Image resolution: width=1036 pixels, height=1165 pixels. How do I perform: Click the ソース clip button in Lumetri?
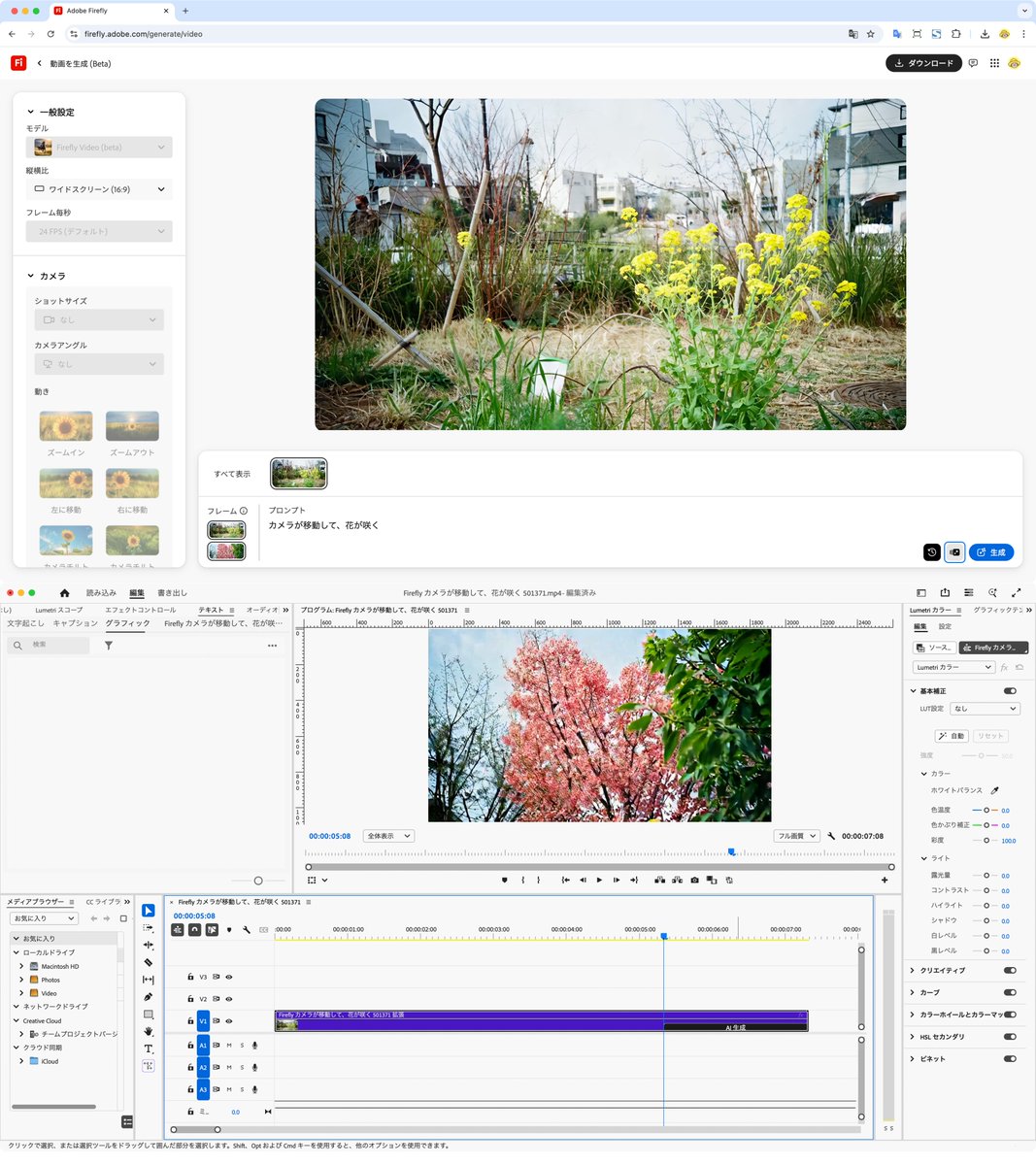click(934, 648)
